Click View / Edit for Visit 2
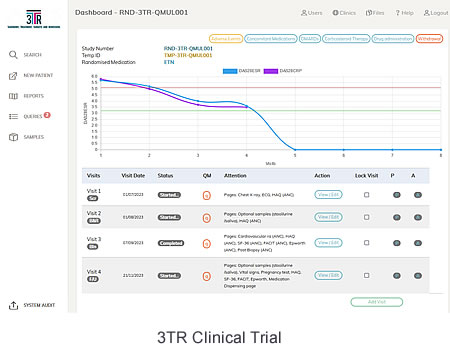The width and height of the screenshot is (450, 360). coord(328,217)
